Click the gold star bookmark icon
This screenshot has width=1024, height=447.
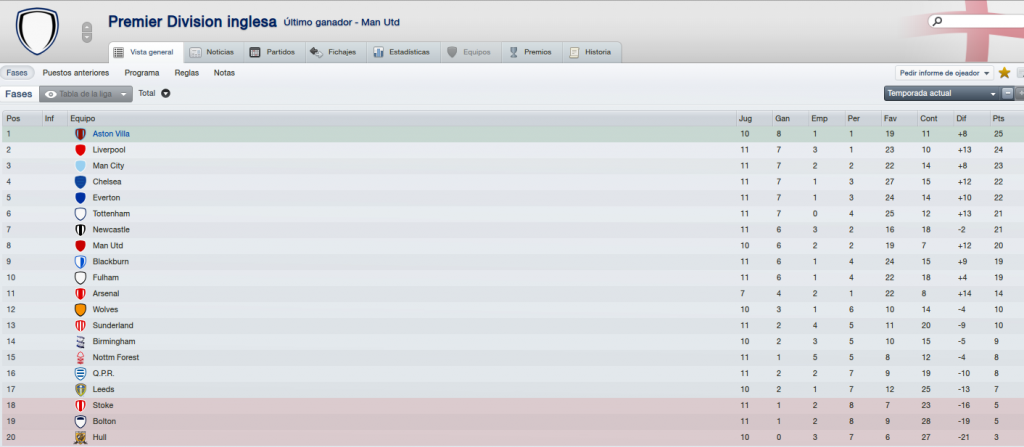point(1004,73)
